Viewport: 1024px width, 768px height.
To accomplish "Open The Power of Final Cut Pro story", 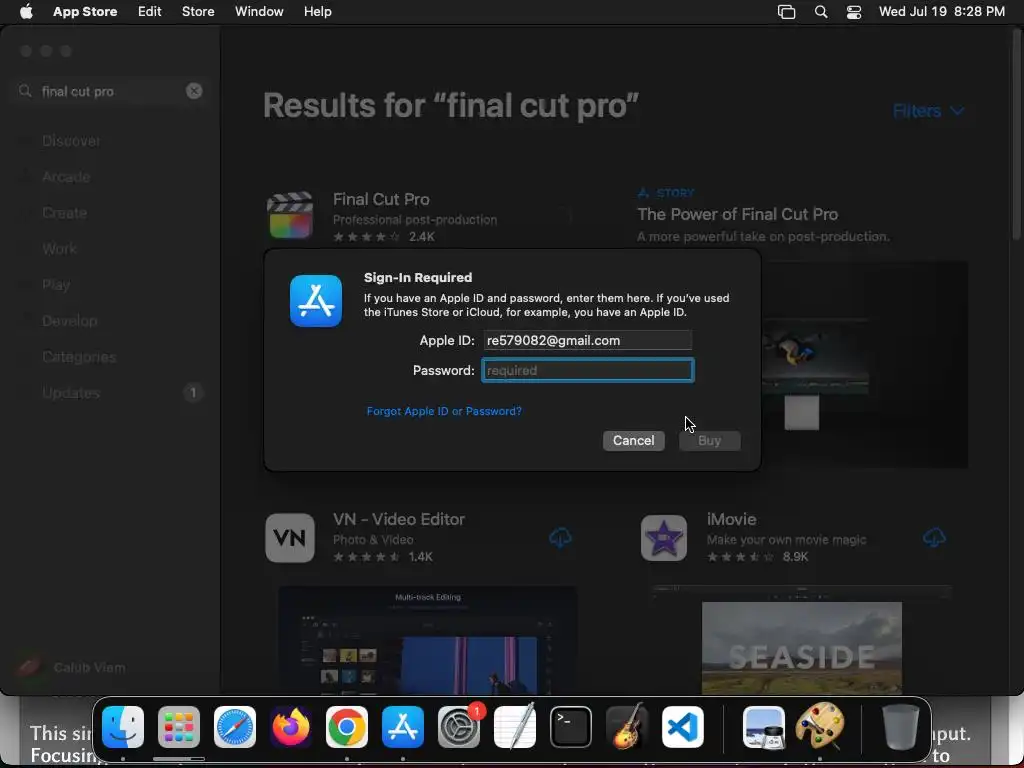I will pos(737,214).
